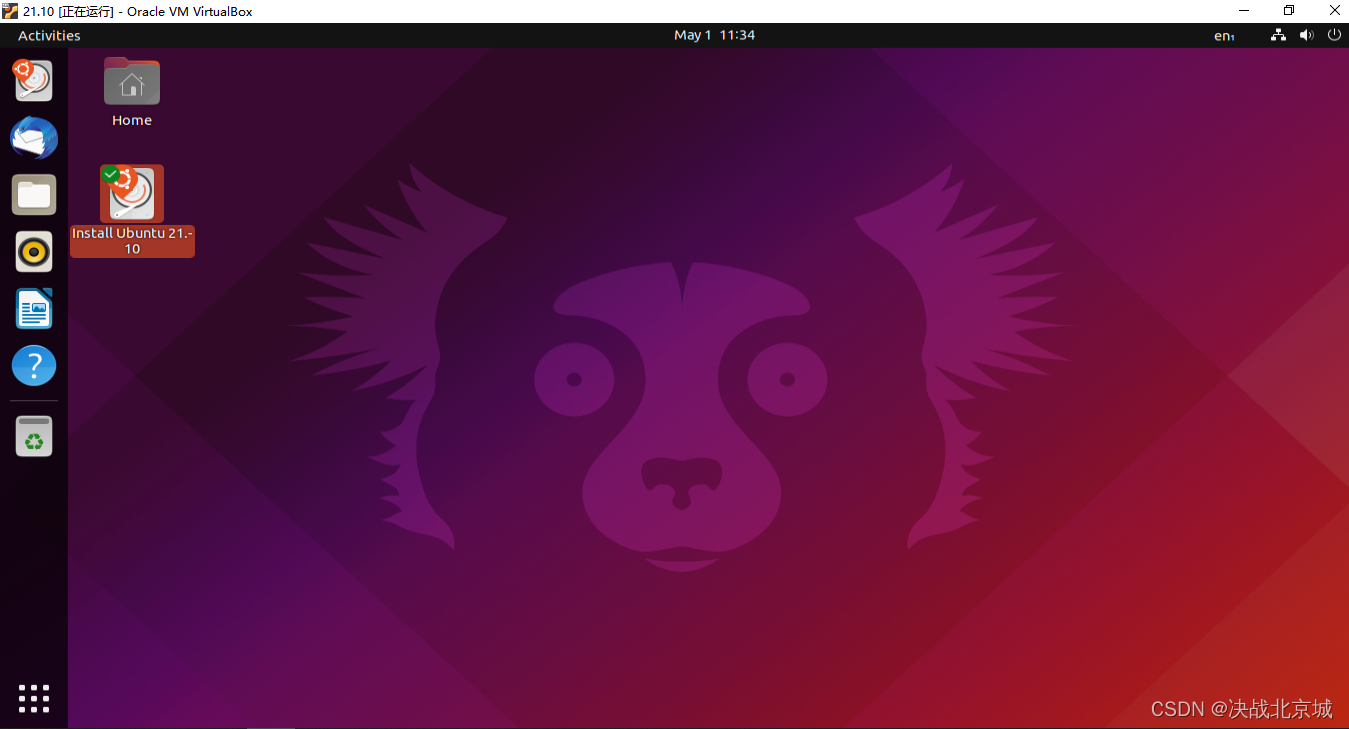
Task: Minimize the VirtualBox window
Action: (1244, 11)
